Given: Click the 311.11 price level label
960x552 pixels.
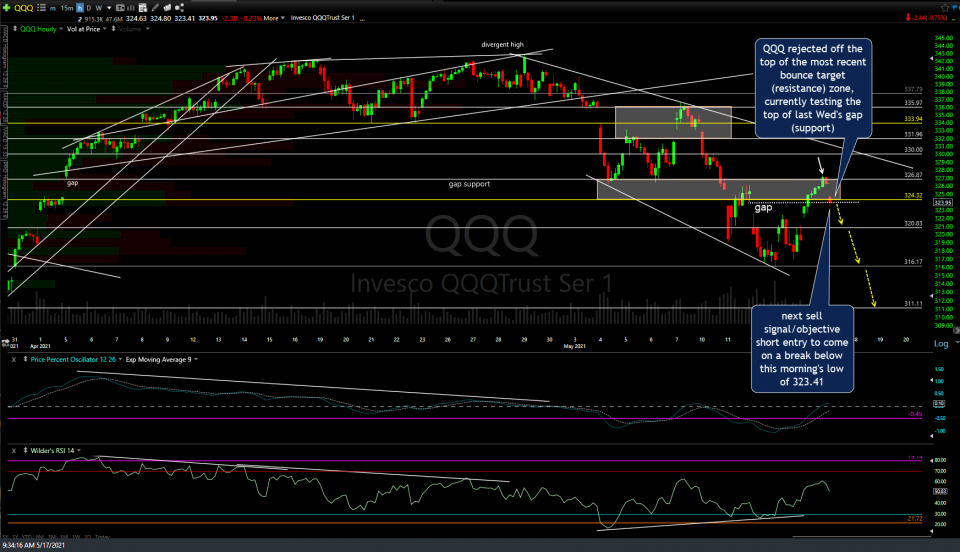Looking at the screenshot, I should point(913,304).
